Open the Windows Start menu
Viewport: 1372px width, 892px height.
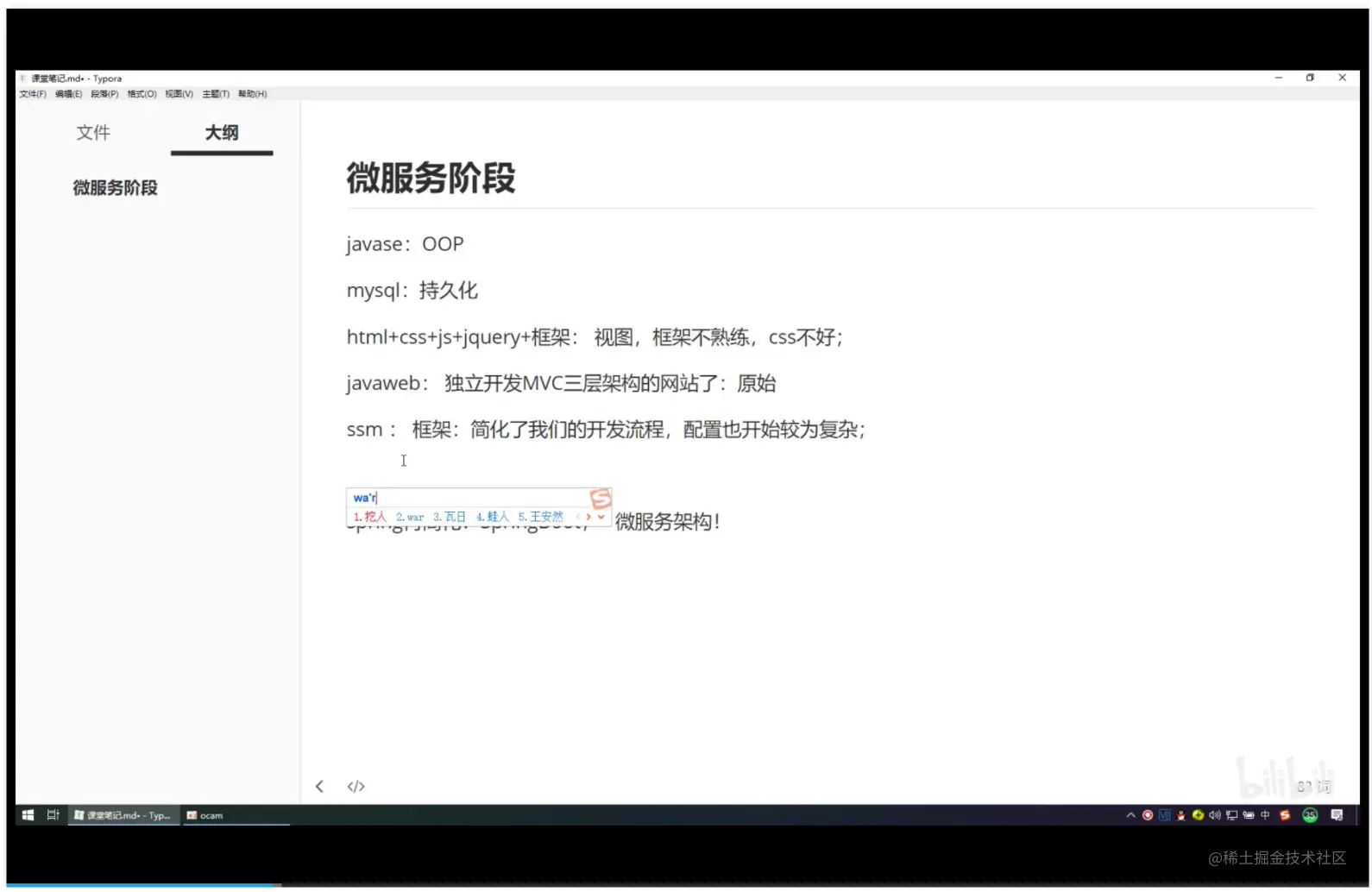coord(28,815)
